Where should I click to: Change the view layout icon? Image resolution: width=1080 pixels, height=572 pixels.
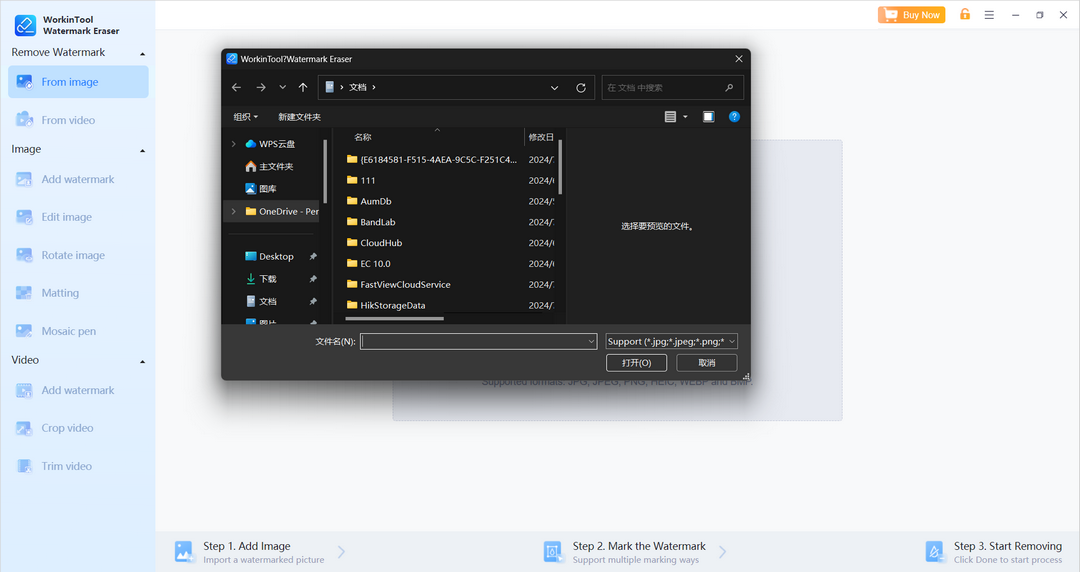670,117
